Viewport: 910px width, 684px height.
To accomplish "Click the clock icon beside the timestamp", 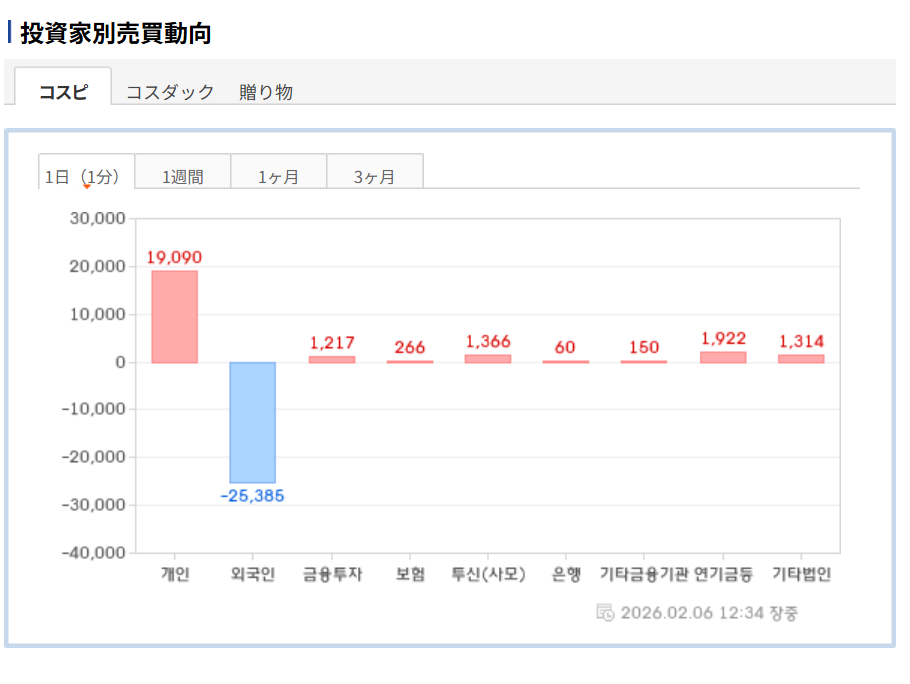I will [x=605, y=612].
